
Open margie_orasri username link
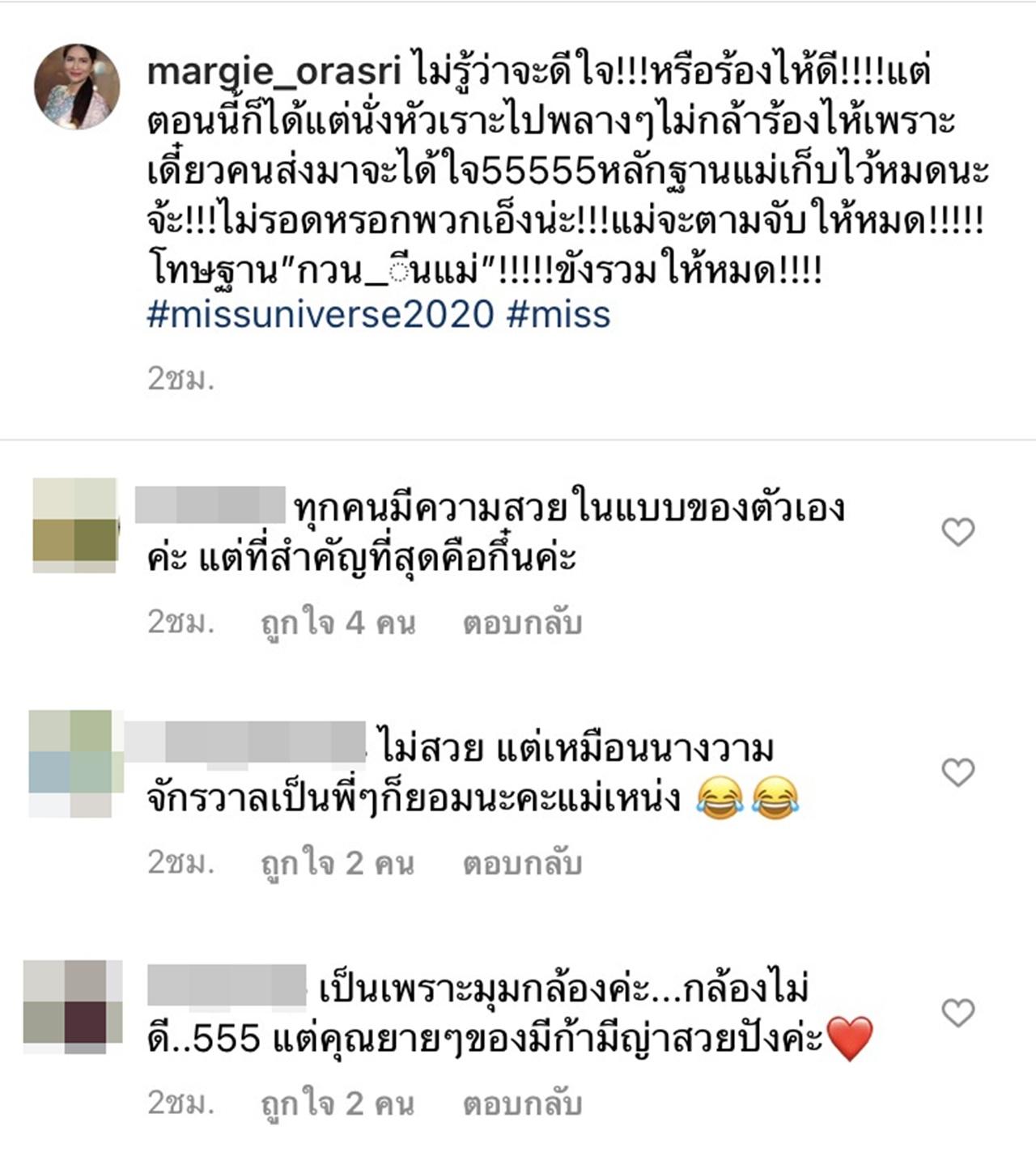pos(274,72)
